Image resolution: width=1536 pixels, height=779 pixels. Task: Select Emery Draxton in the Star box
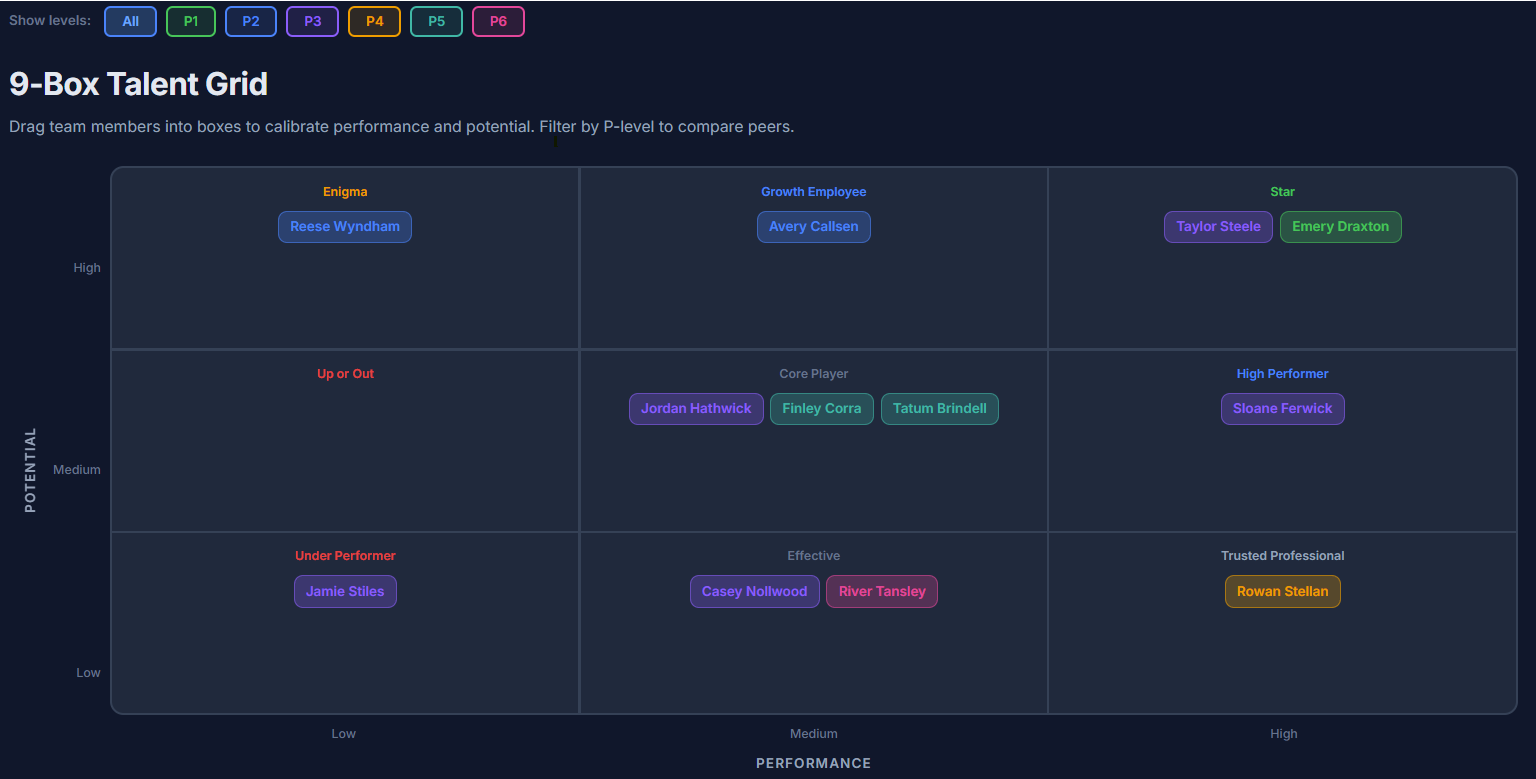click(1340, 226)
